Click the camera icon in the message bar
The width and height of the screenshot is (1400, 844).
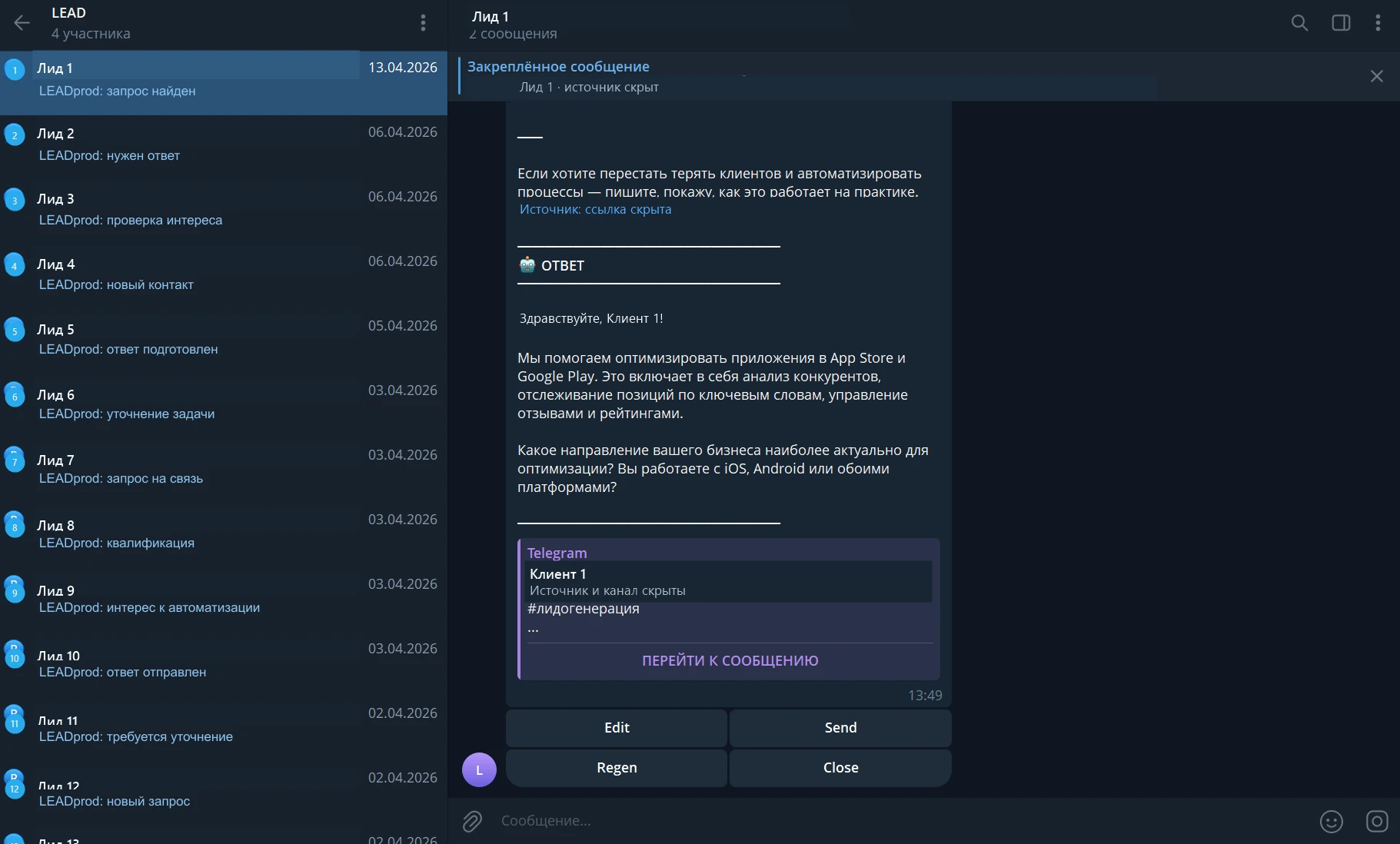point(1377,822)
